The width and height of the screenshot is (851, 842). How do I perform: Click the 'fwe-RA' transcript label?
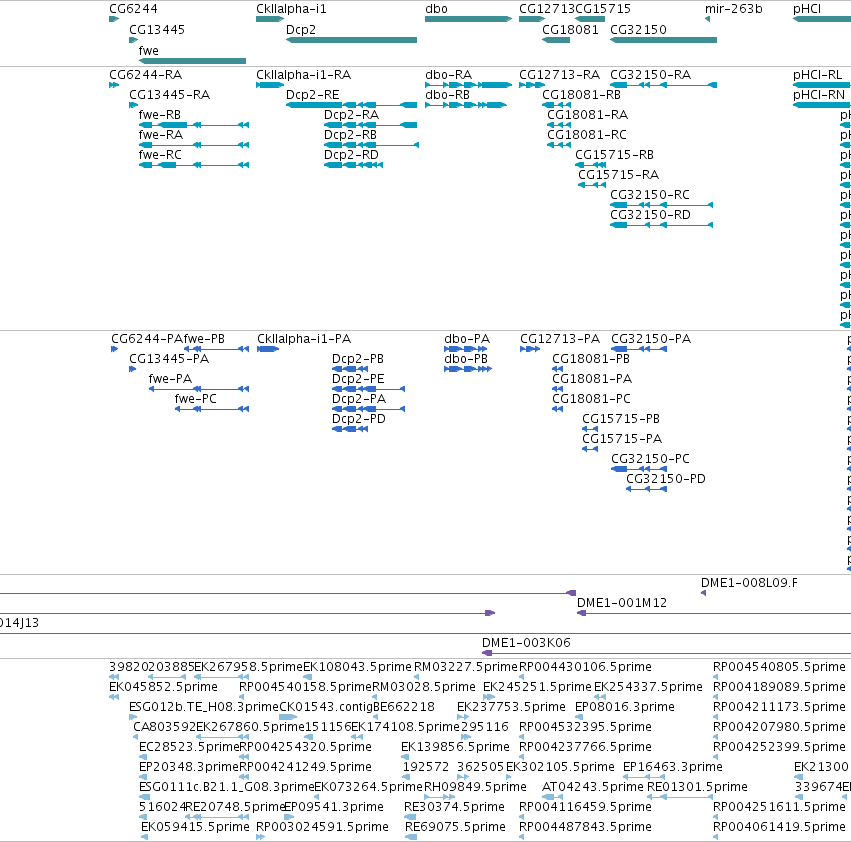pyautogui.click(x=161, y=135)
